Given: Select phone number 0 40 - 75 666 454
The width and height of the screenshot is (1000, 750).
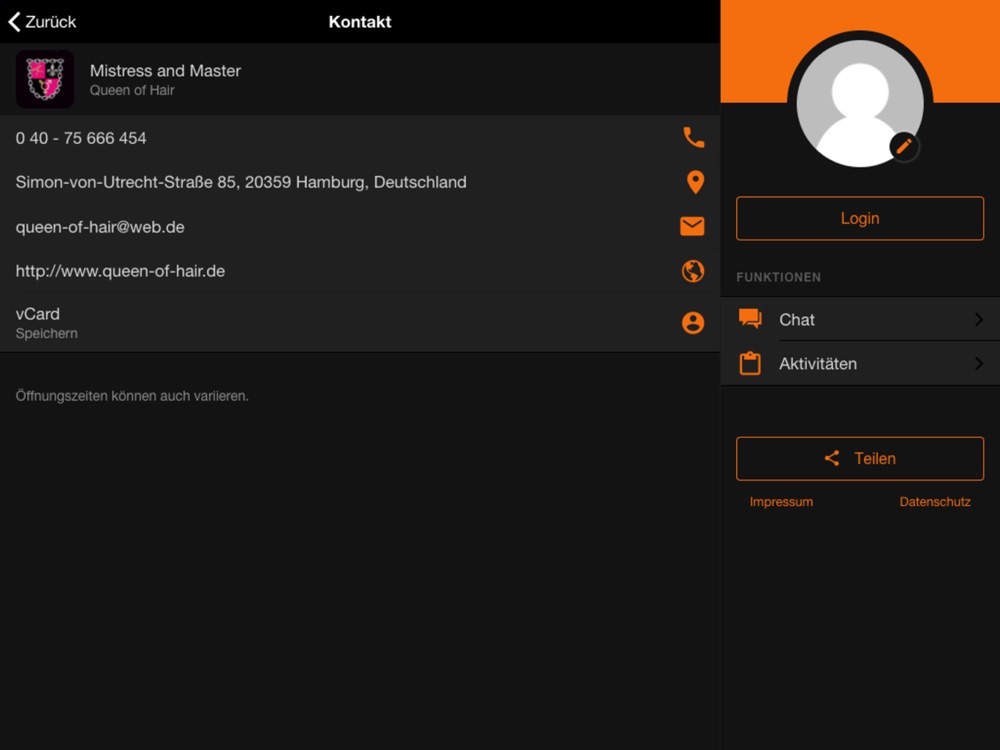Looking at the screenshot, I should [x=360, y=138].
